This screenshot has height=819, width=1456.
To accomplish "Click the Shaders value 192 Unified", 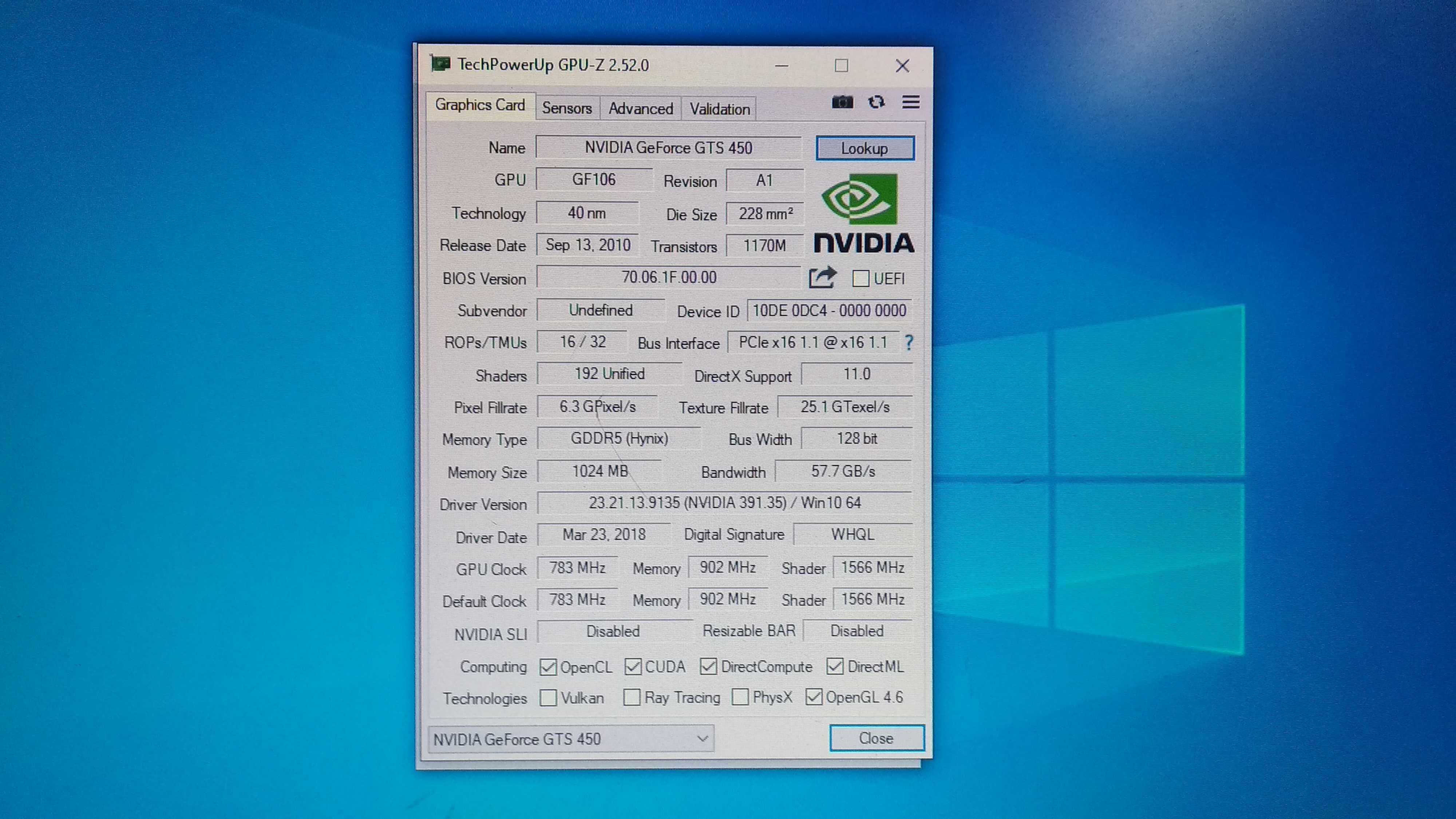I will [x=609, y=374].
